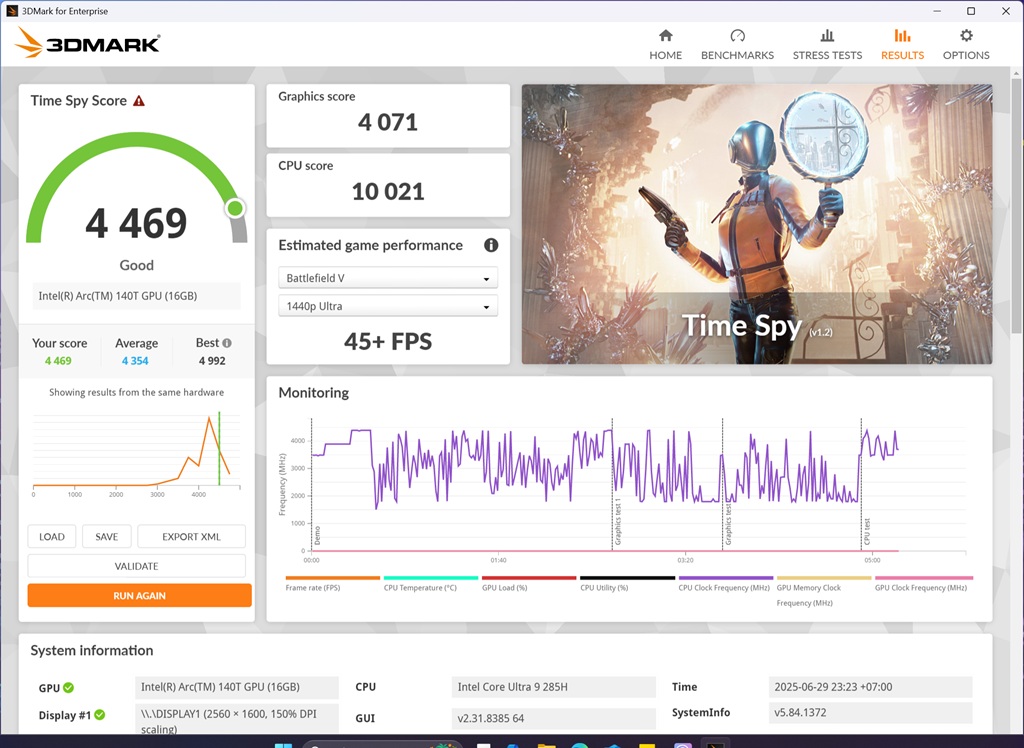Click the Monitoring heading
This screenshot has width=1024, height=748.
pos(313,393)
